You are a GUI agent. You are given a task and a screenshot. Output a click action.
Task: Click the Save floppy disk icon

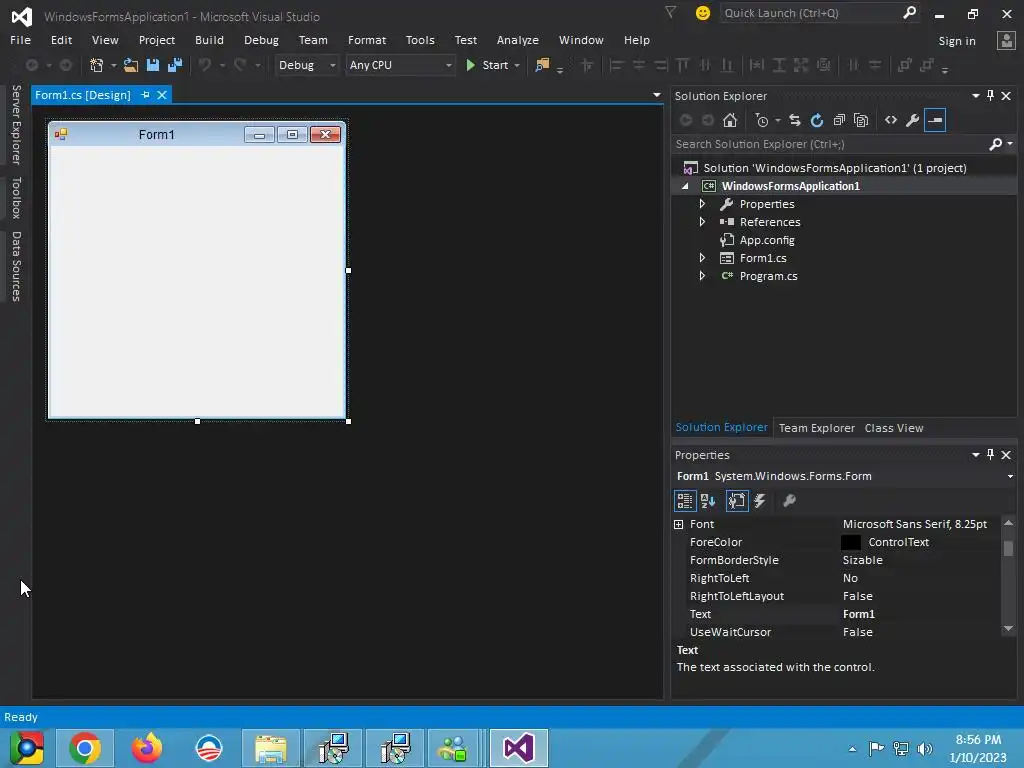(153, 65)
